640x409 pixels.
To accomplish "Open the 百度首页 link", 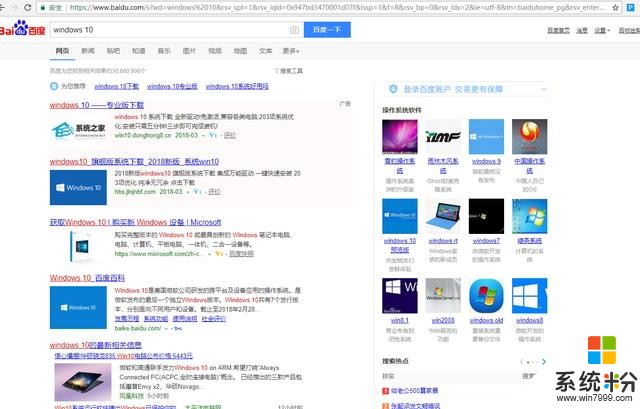I will tap(558, 30).
